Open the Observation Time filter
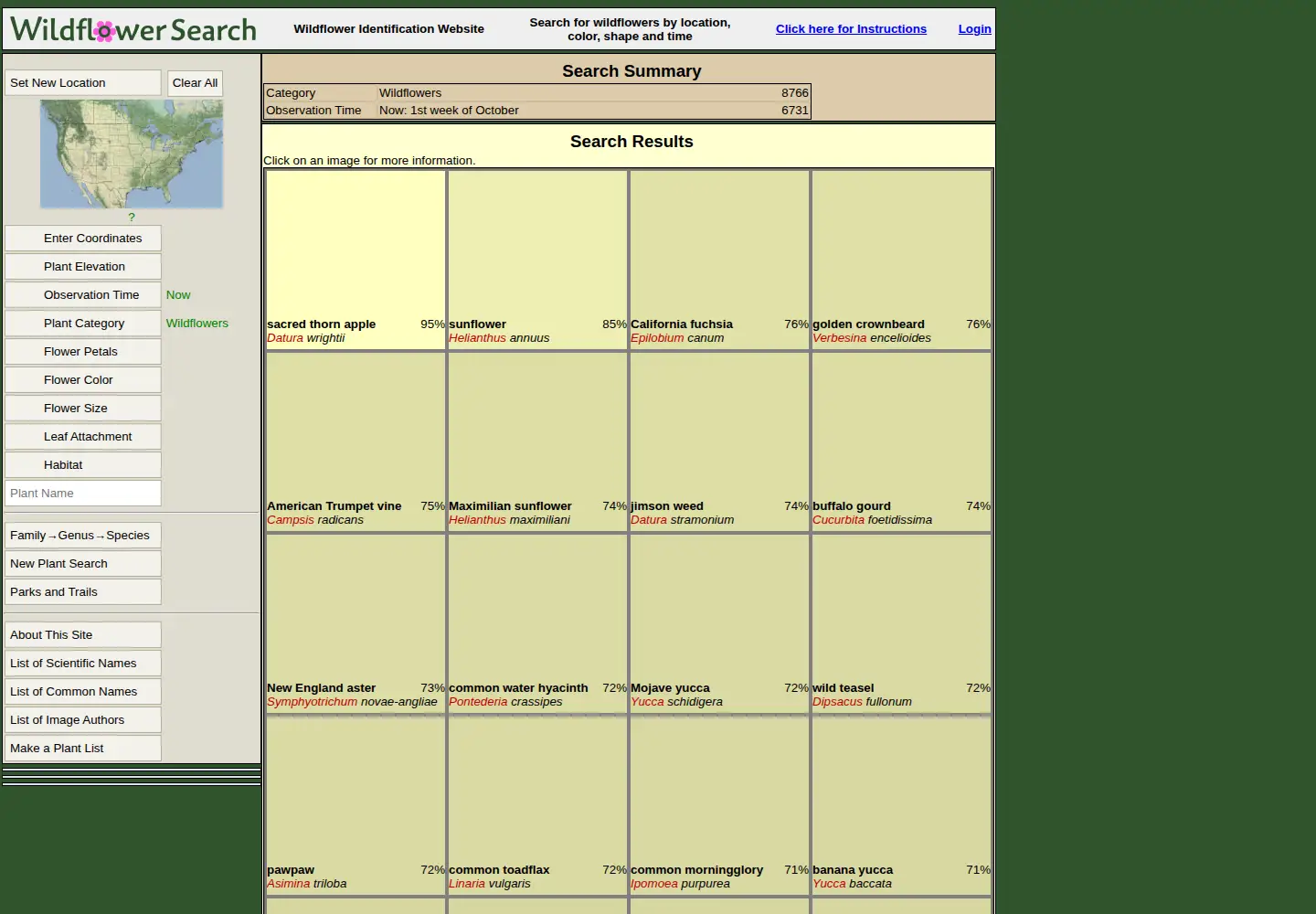This screenshot has width=1316, height=914. (x=83, y=295)
